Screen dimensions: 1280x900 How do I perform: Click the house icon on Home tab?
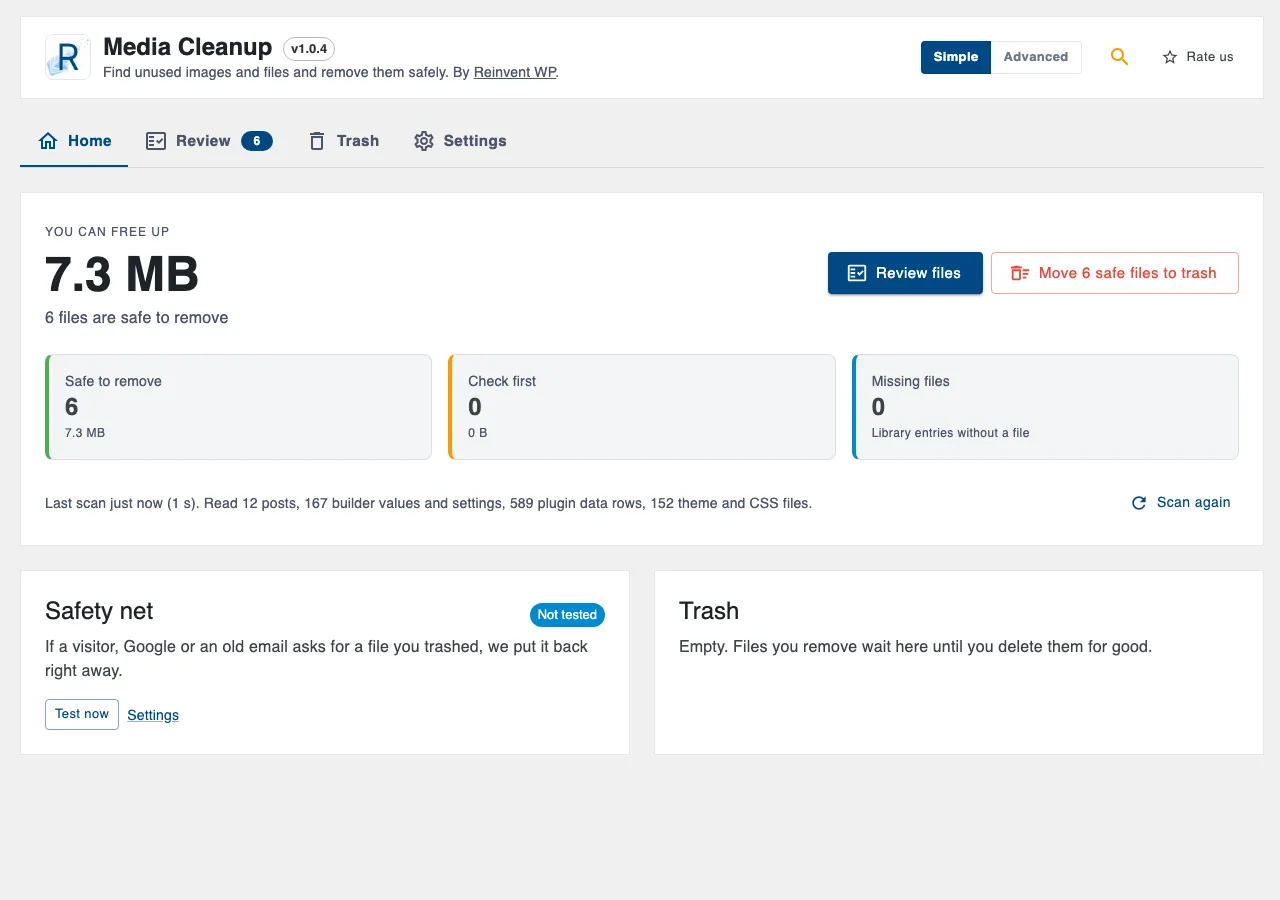[x=48, y=141]
